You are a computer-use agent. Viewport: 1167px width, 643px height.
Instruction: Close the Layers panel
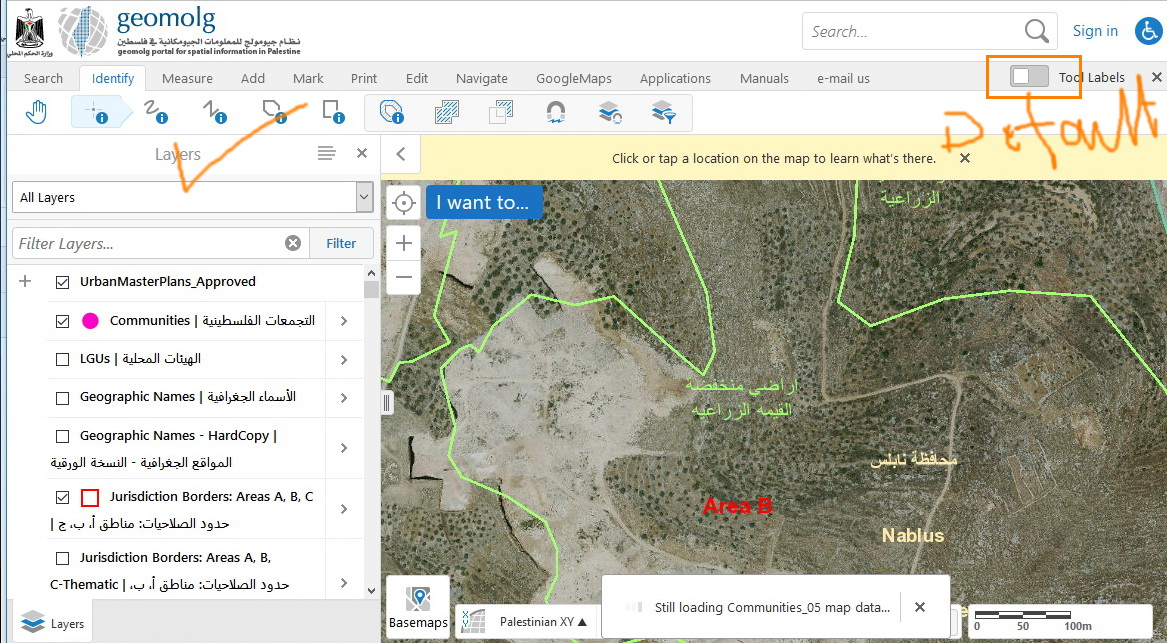[362, 153]
